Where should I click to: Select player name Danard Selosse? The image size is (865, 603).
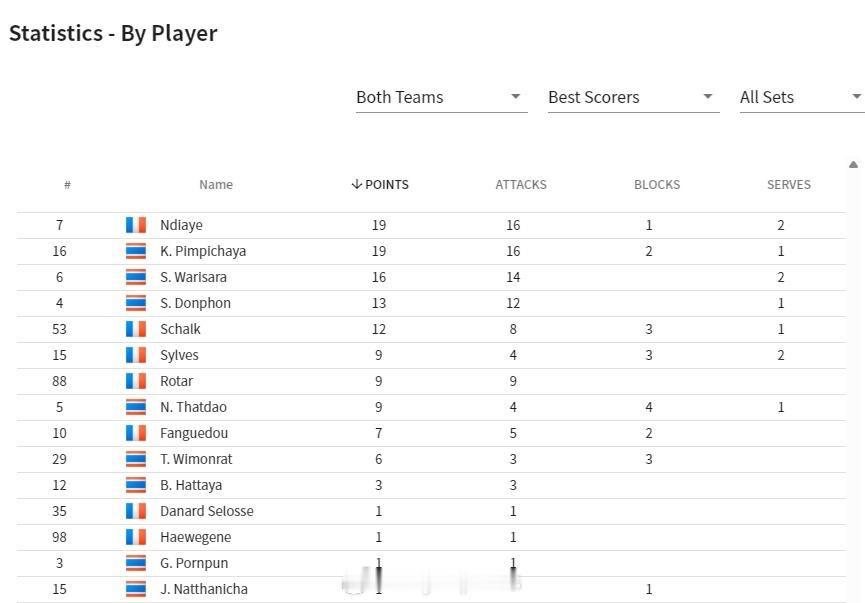207,511
